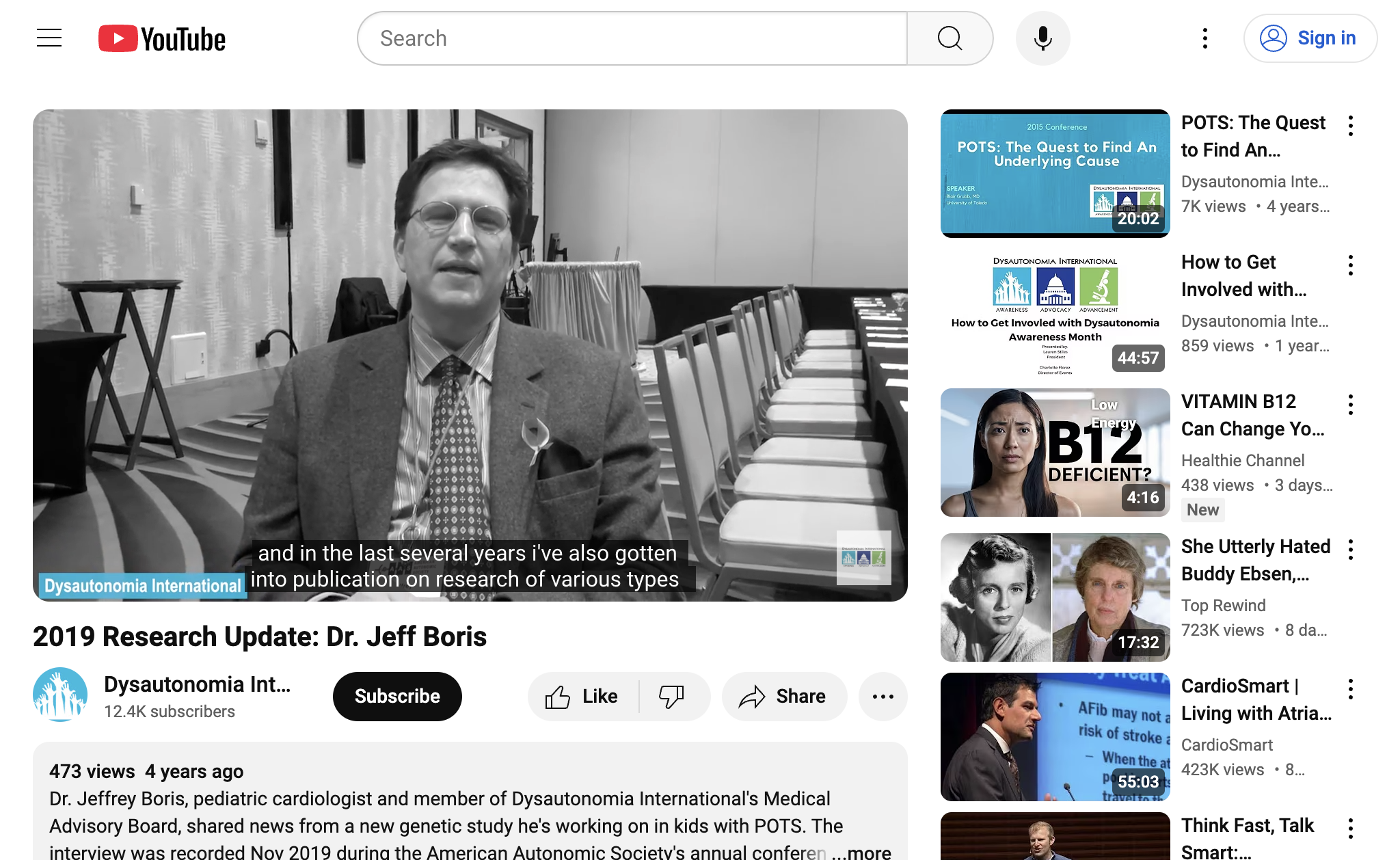Open the title Think Fast, Talk Smart
1400x860 pixels.
coord(1248,837)
